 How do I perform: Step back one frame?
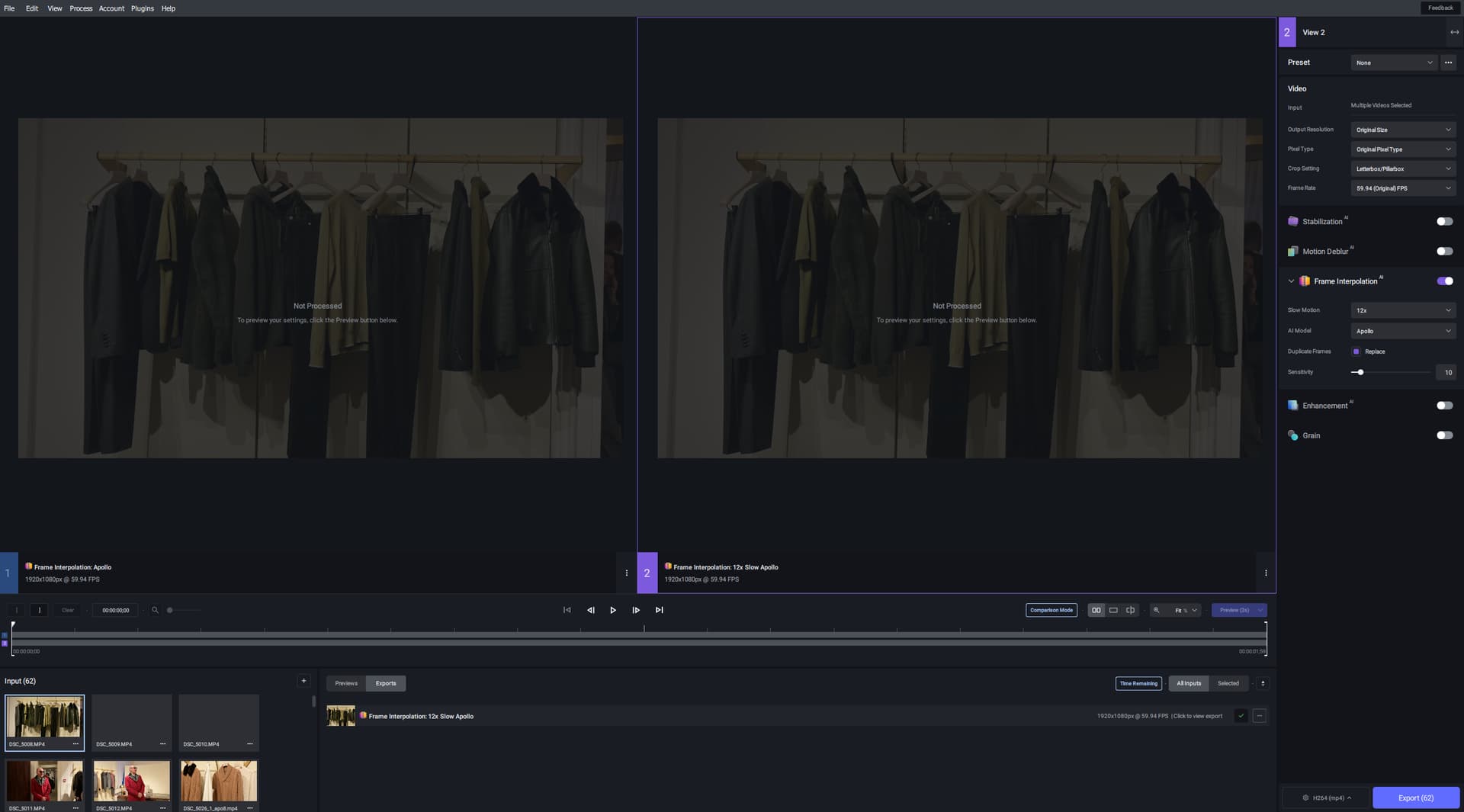(590, 610)
